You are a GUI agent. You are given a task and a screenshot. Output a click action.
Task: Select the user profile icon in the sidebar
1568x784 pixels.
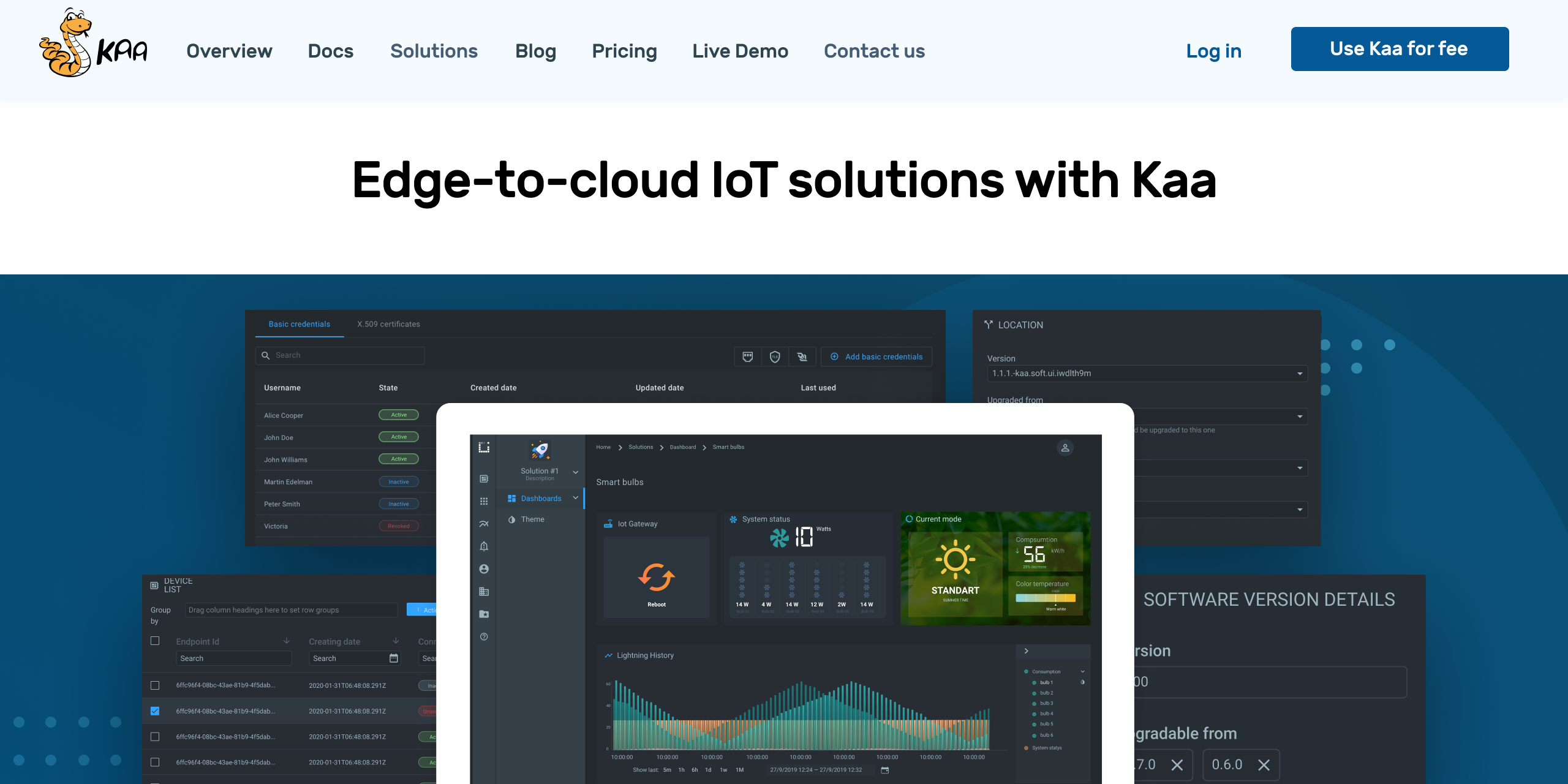click(484, 569)
